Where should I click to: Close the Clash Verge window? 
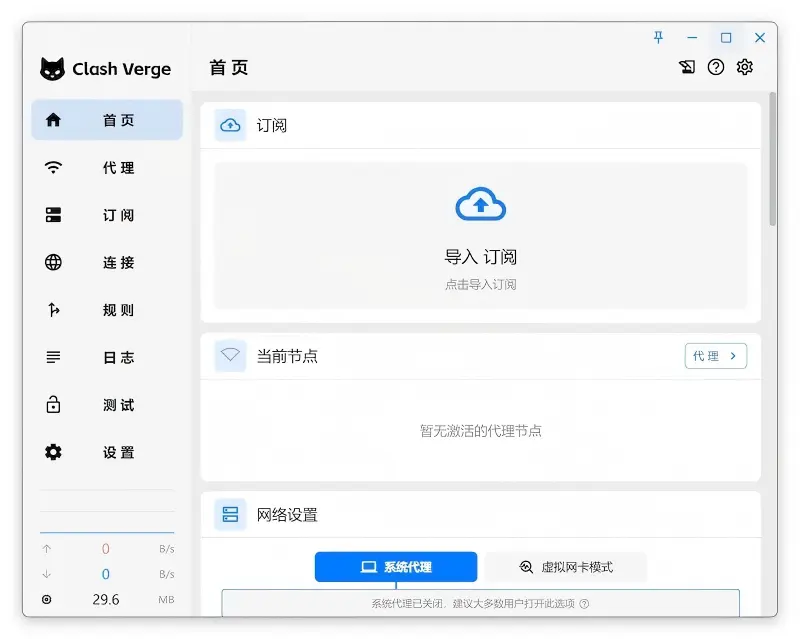pyautogui.click(x=760, y=37)
